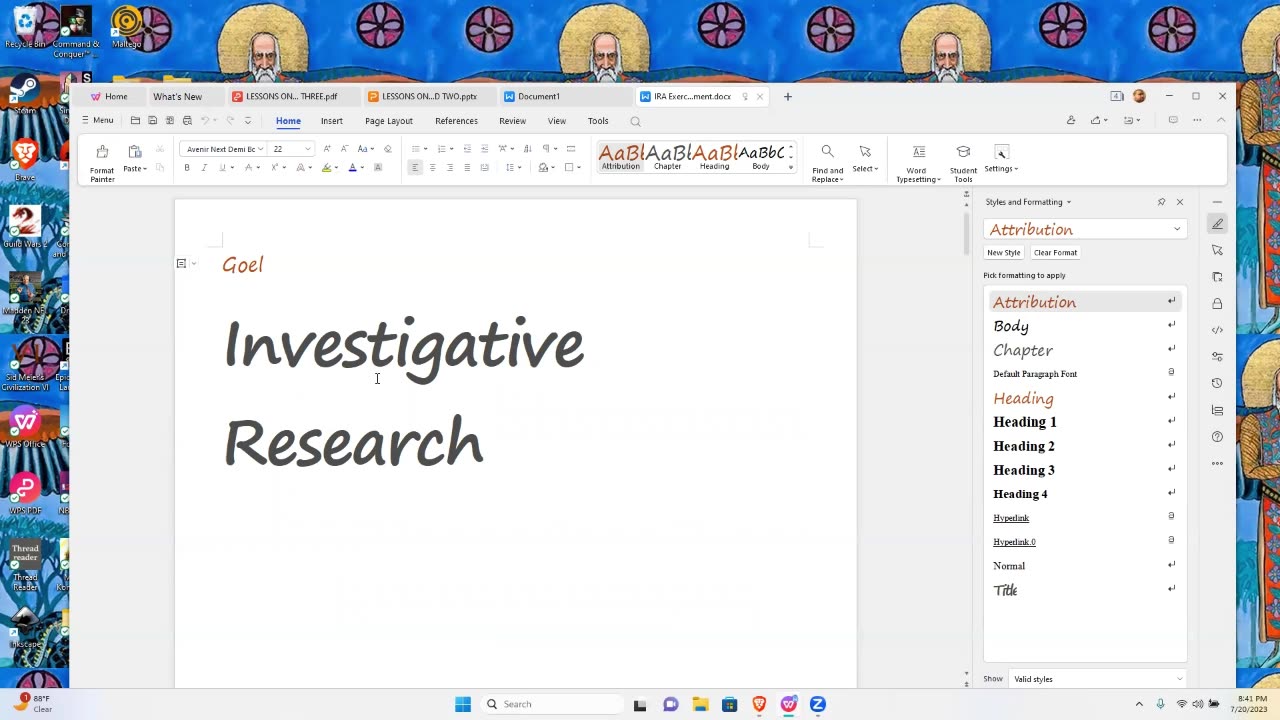Toggle Underline formatting
This screenshot has width=1280, height=720.
(x=222, y=168)
